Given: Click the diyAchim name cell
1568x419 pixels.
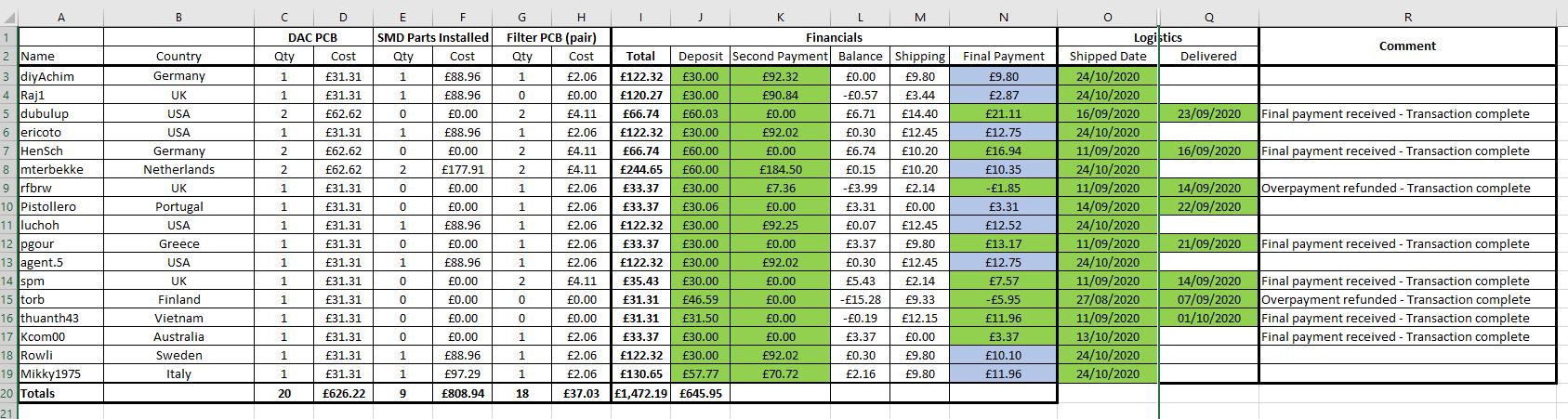Looking at the screenshot, I should click(60, 76).
